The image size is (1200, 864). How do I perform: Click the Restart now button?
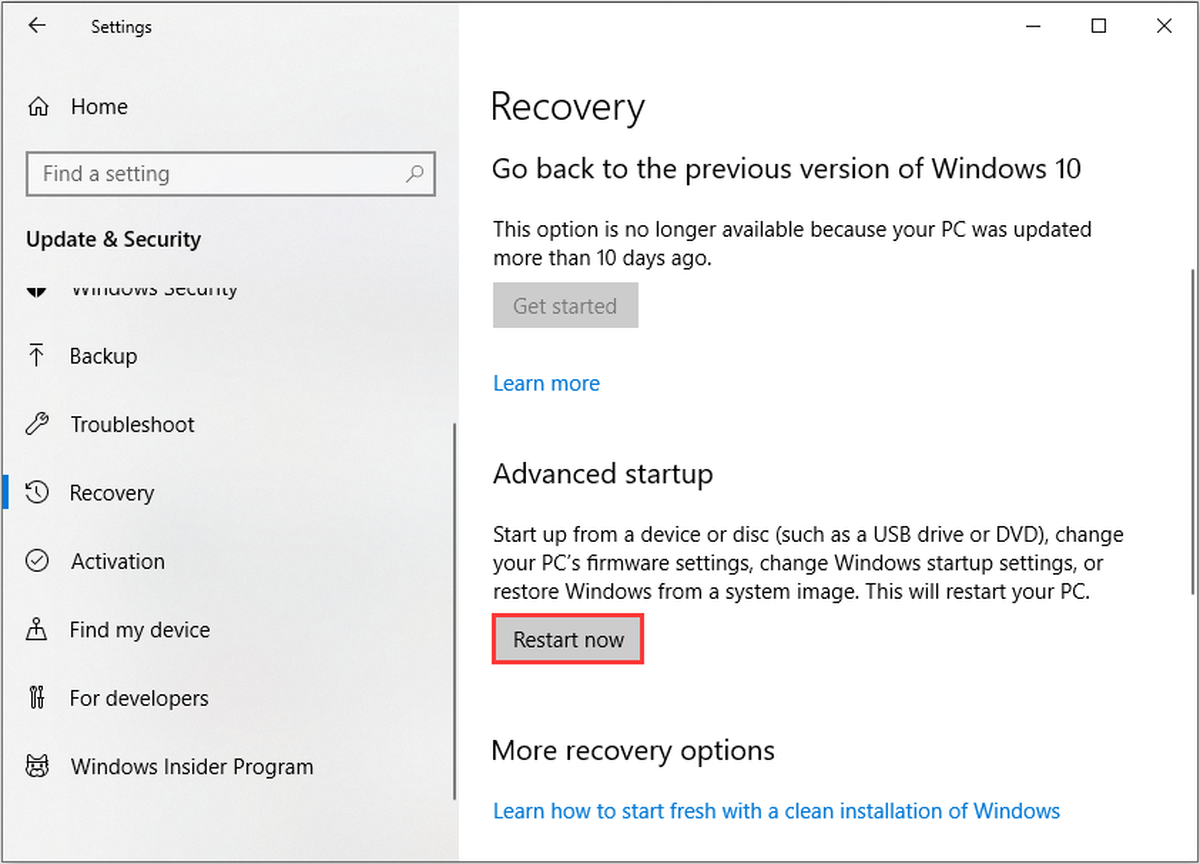pos(568,640)
